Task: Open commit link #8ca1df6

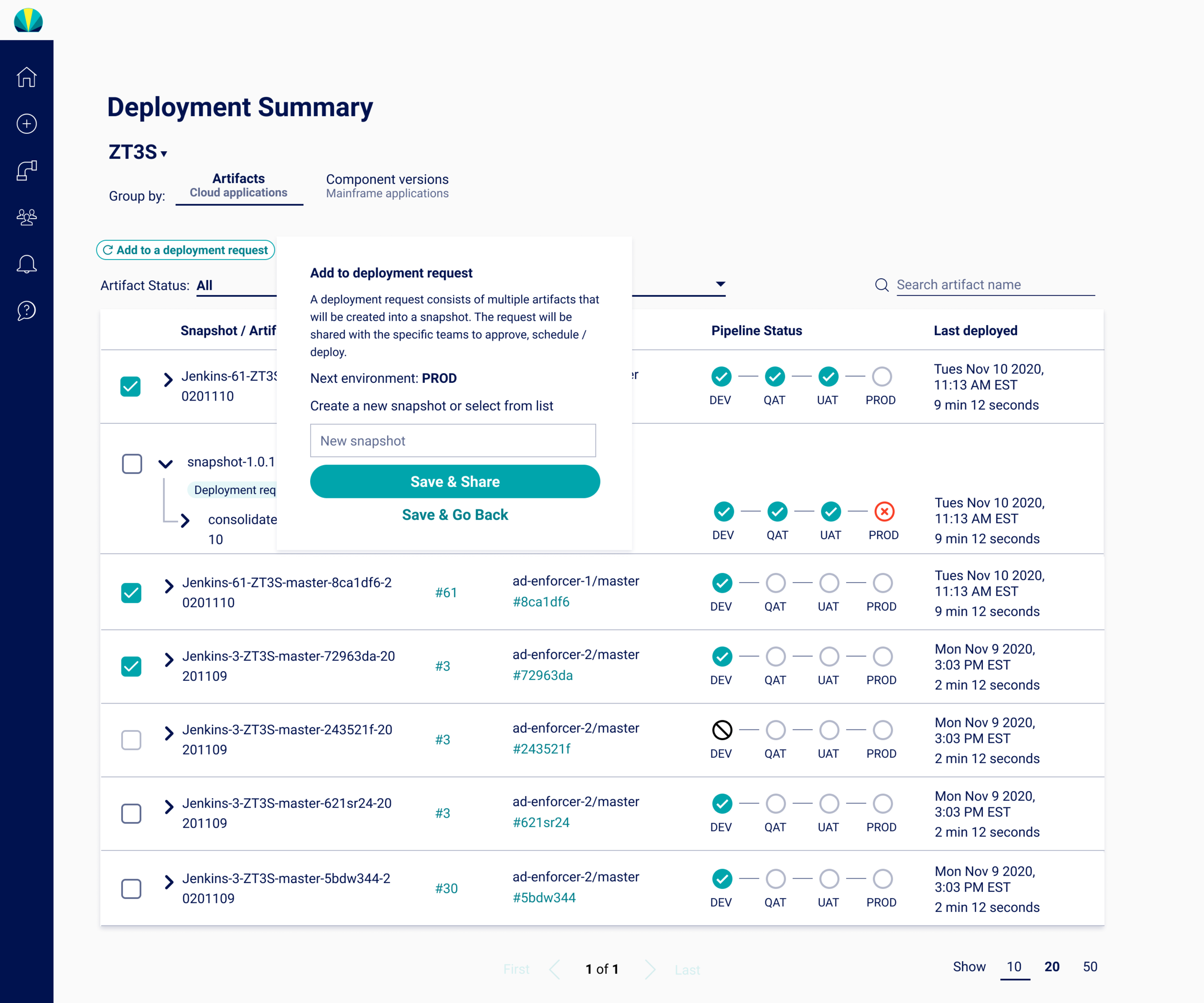Action: (541, 602)
